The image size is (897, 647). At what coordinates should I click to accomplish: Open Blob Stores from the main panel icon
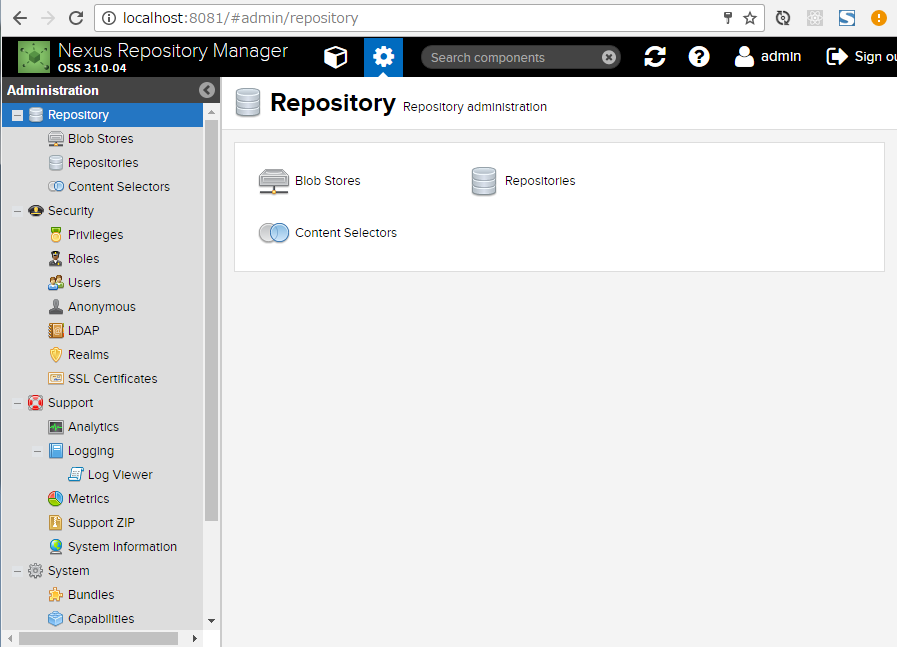pos(273,181)
